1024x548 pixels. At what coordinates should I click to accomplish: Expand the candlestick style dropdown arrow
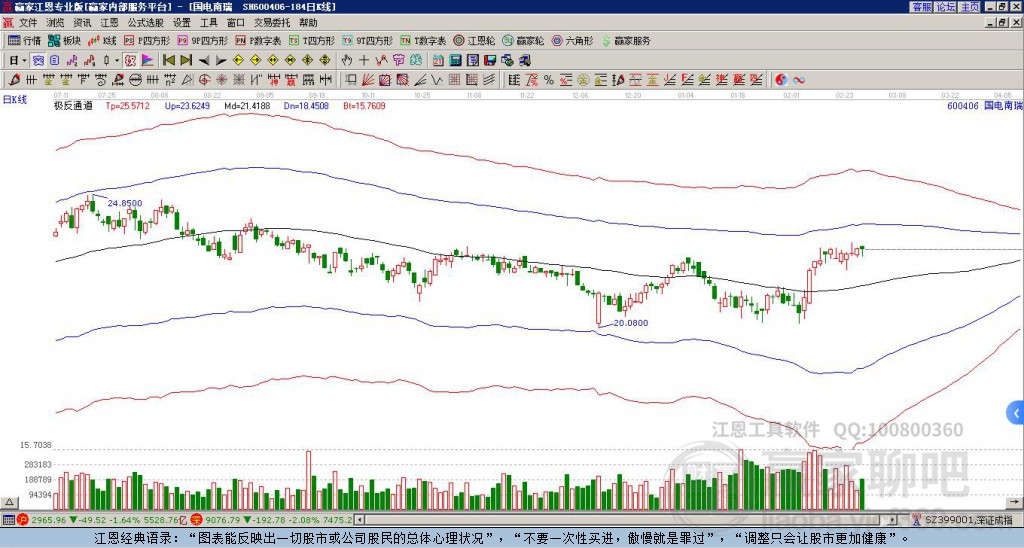tap(117, 60)
